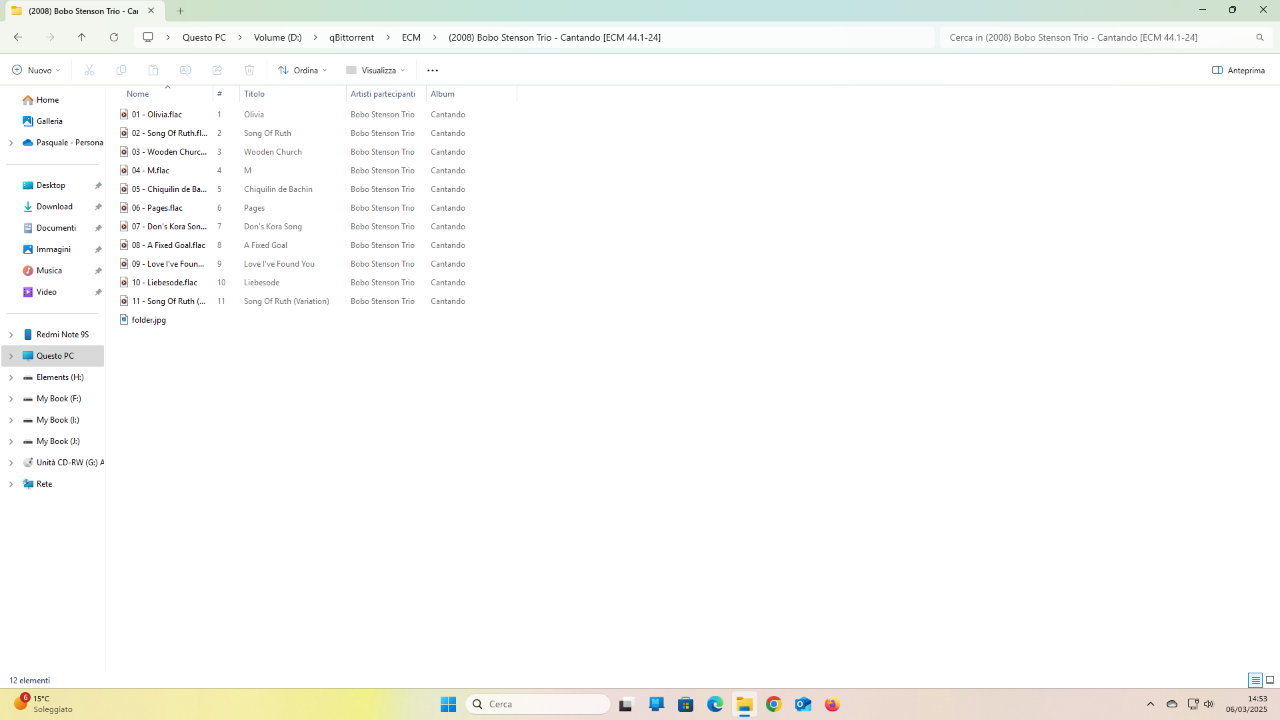Sort by the Album column header
This screenshot has width=1280, height=720.
tap(471, 94)
